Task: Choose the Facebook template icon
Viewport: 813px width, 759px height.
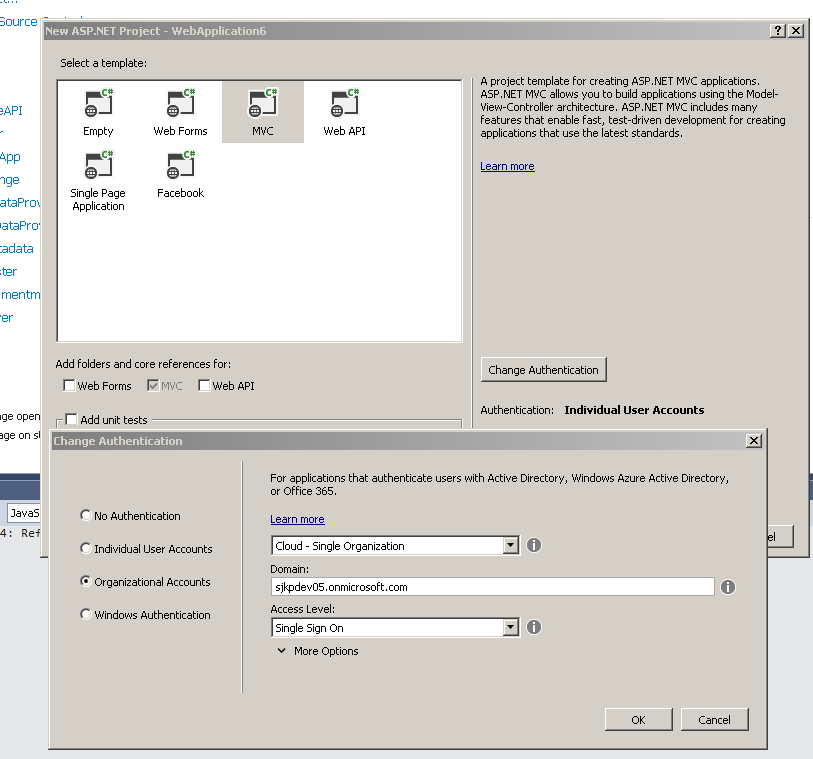Action: tap(180, 166)
